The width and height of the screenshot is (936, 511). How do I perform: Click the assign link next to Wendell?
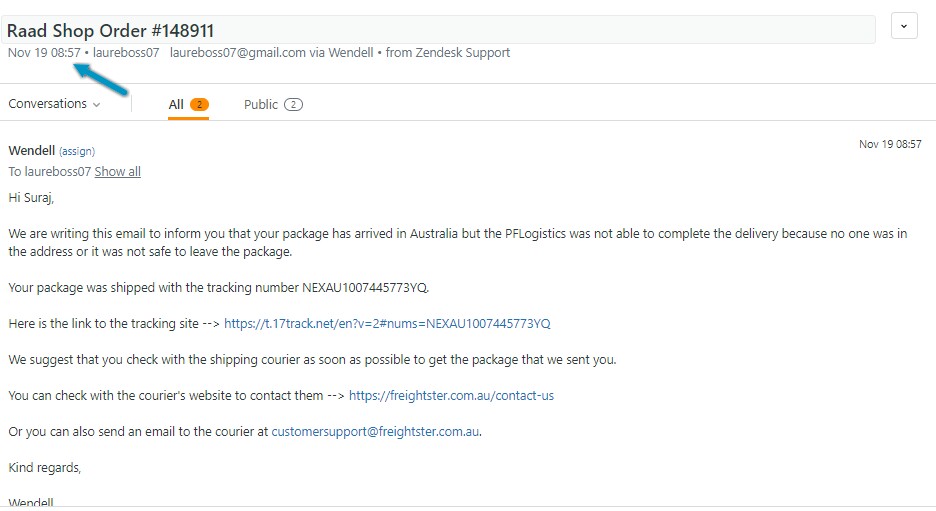pyautogui.click(x=77, y=151)
